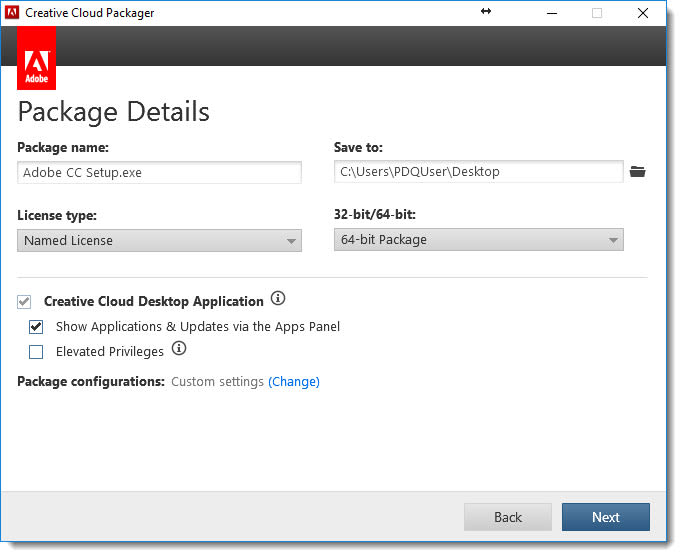
Task: Click the Adobe logo badge
Action: (x=37, y=58)
